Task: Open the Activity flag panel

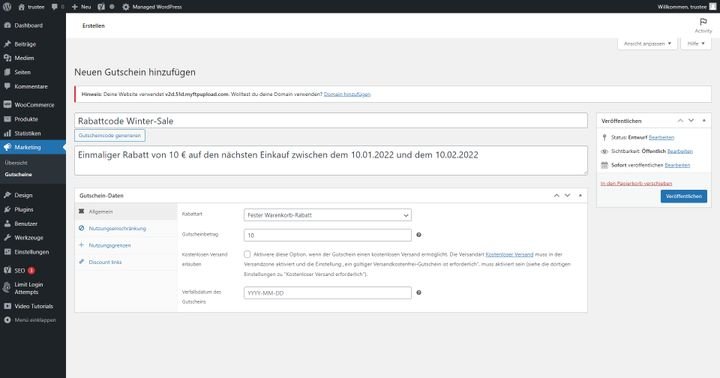Action: (703, 25)
